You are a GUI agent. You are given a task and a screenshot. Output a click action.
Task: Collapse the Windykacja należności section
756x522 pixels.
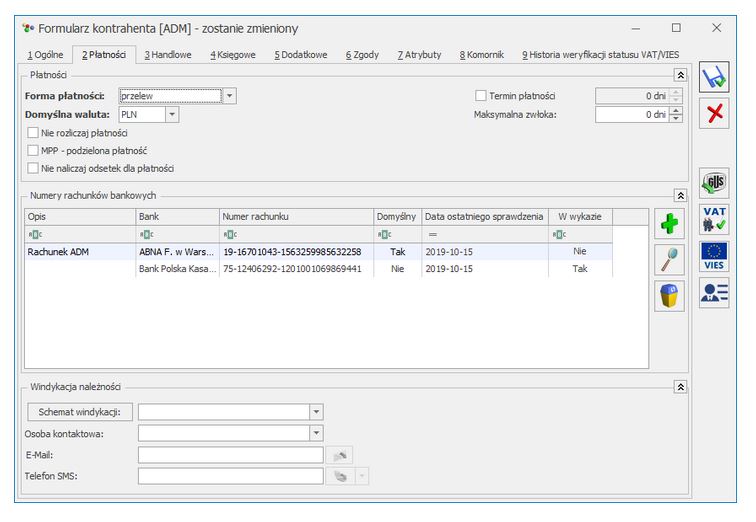click(x=680, y=387)
